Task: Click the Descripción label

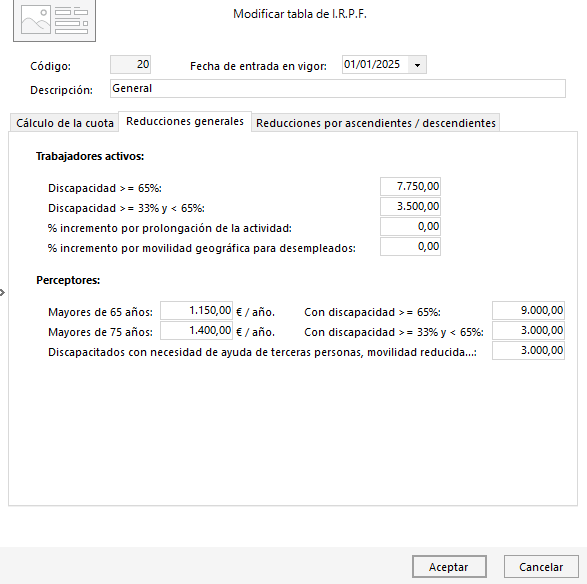Action: tap(61, 90)
